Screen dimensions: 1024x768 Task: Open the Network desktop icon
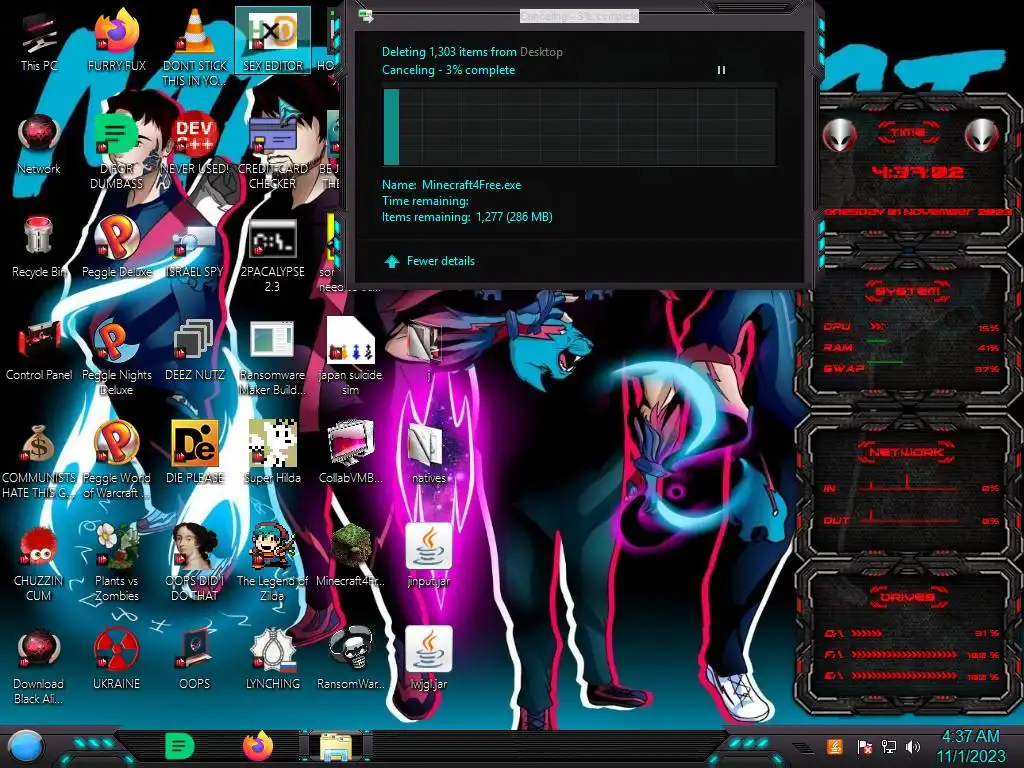click(39, 145)
